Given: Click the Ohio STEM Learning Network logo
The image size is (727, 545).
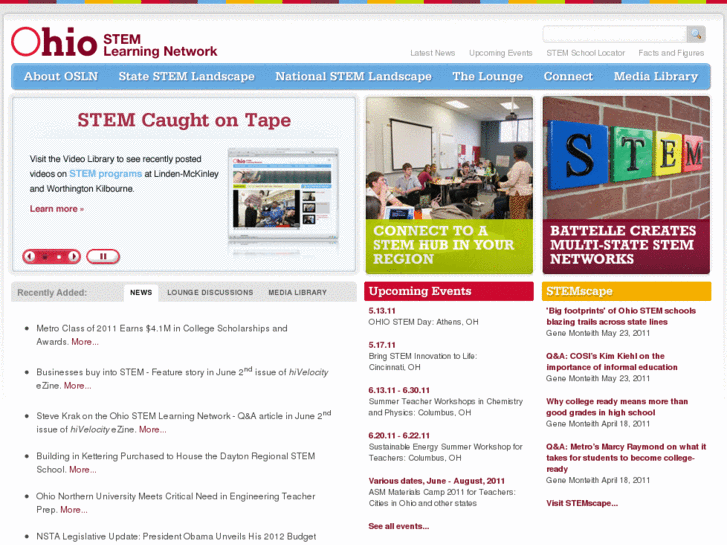Looking at the screenshot, I should pyautogui.click(x=114, y=42).
